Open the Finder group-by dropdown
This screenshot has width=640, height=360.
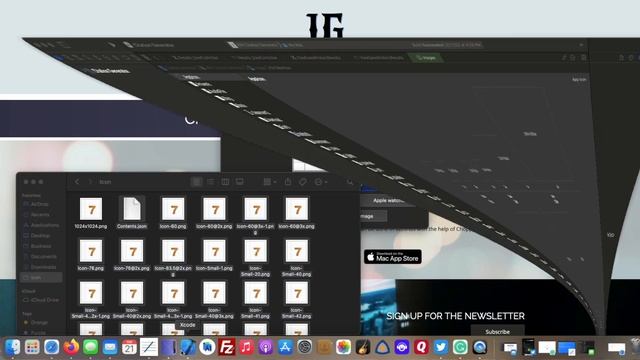(270, 182)
